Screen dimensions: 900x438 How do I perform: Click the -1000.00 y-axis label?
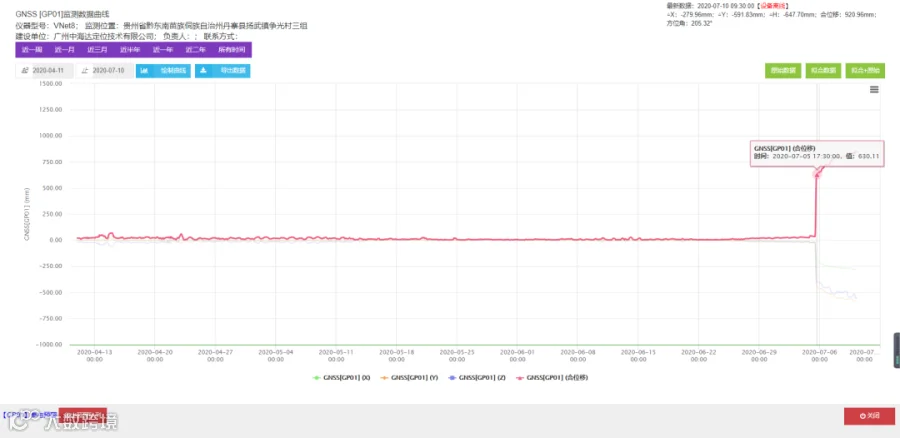[49, 344]
